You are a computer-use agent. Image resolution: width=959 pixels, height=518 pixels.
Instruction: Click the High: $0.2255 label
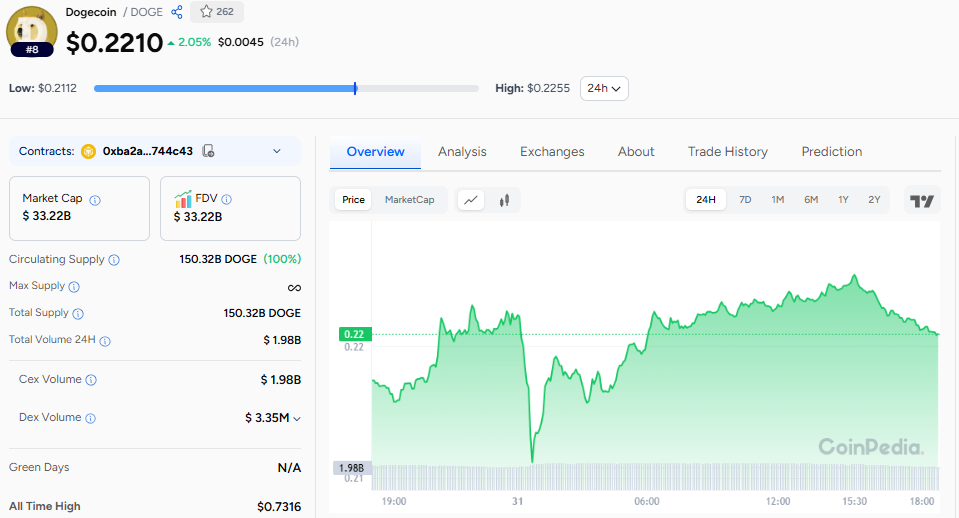[x=532, y=88]
